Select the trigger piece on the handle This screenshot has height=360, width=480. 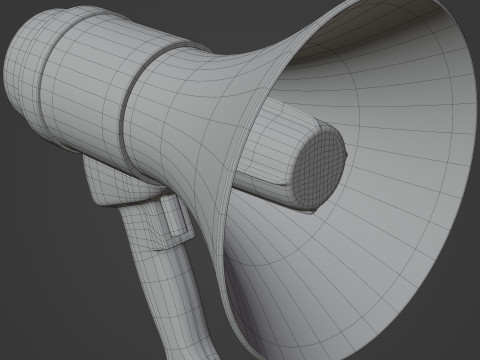[174, 215]
